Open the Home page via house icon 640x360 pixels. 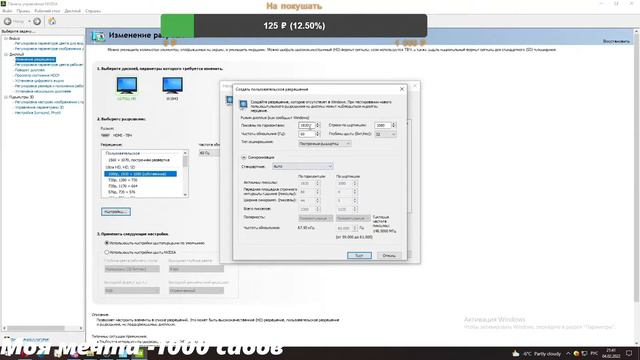coord(52,21)
